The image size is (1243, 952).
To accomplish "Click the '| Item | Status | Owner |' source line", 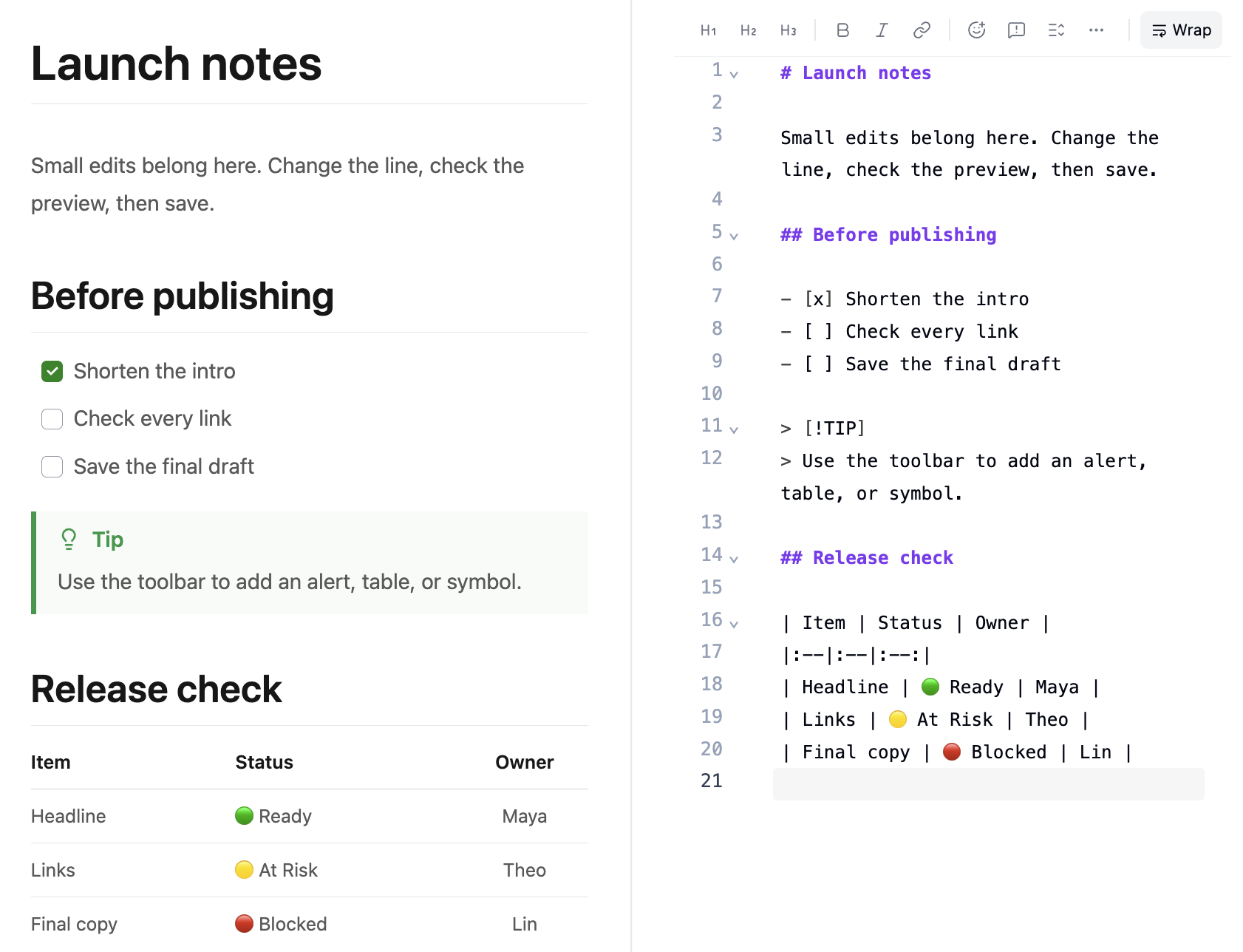I will click(916, 623).
